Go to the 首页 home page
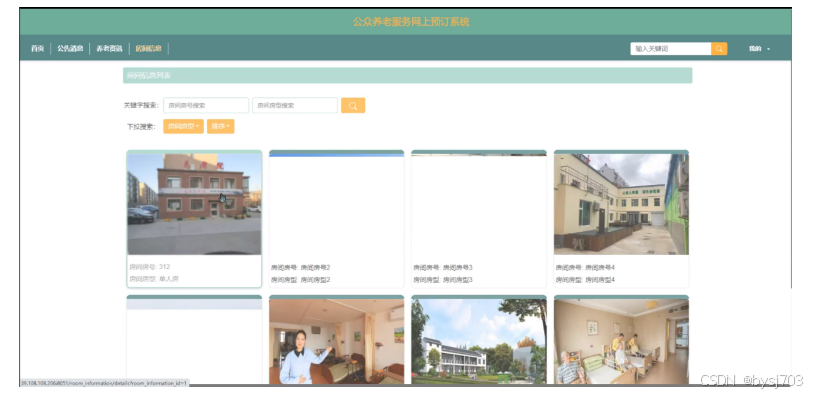 37,49
